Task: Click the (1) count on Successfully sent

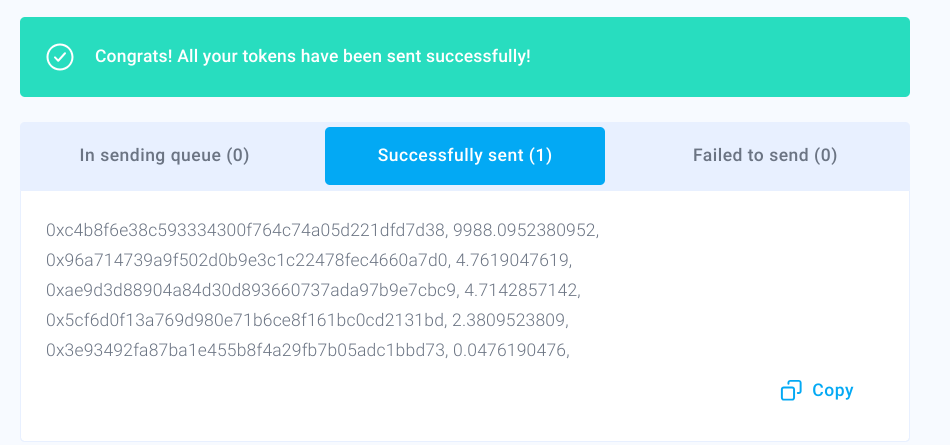Action: 540,155
